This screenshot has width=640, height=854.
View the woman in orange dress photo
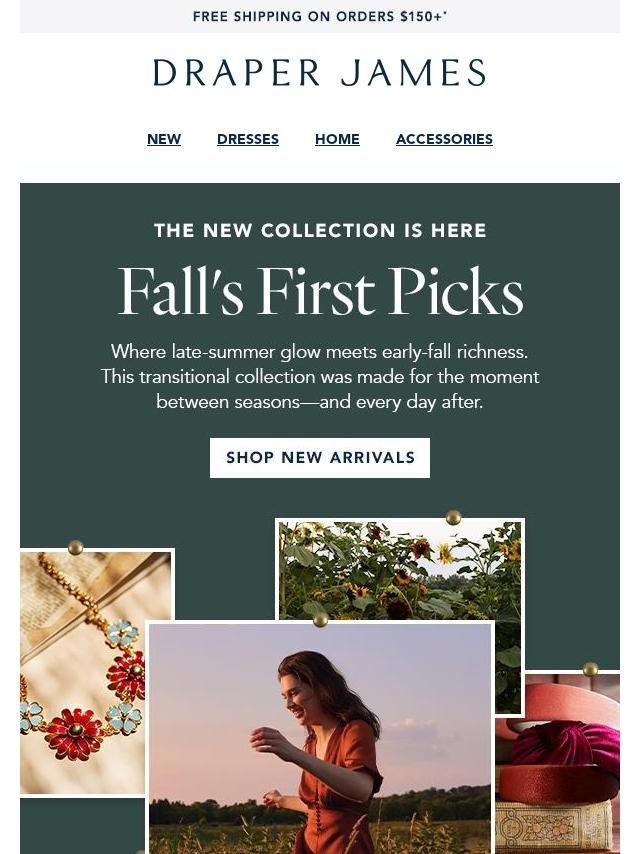tap(320, 738)
